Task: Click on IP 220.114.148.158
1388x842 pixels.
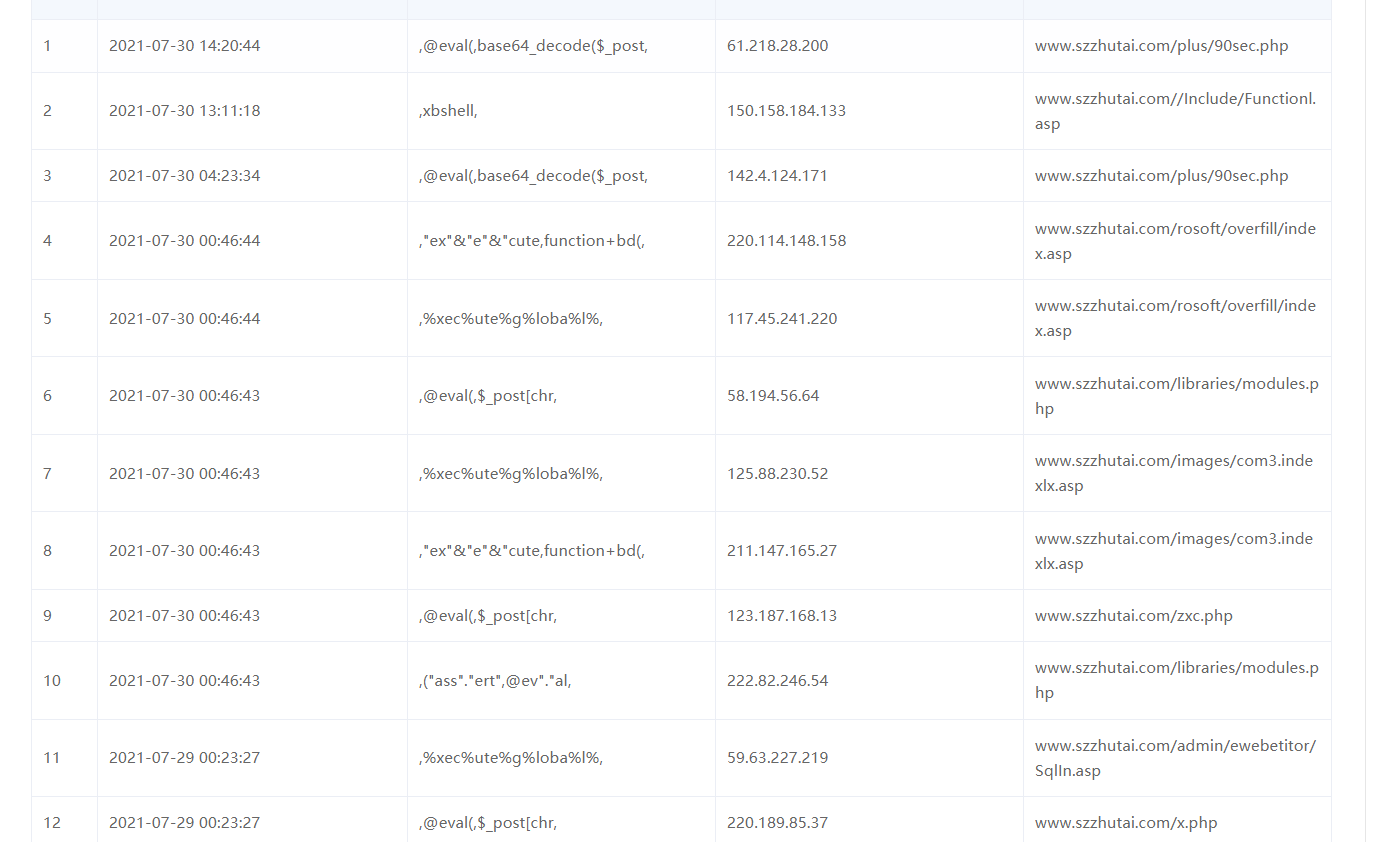Action: pos(786,241)
